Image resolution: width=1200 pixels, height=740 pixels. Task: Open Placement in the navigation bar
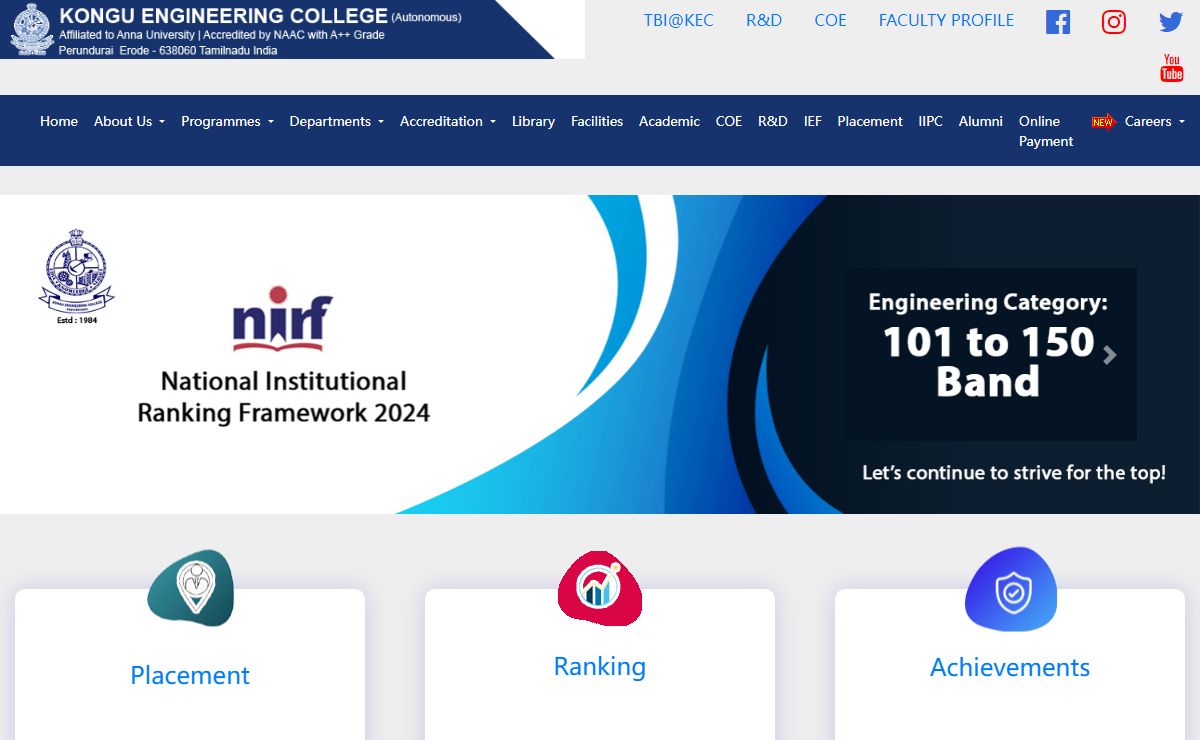tap(870, 121)
